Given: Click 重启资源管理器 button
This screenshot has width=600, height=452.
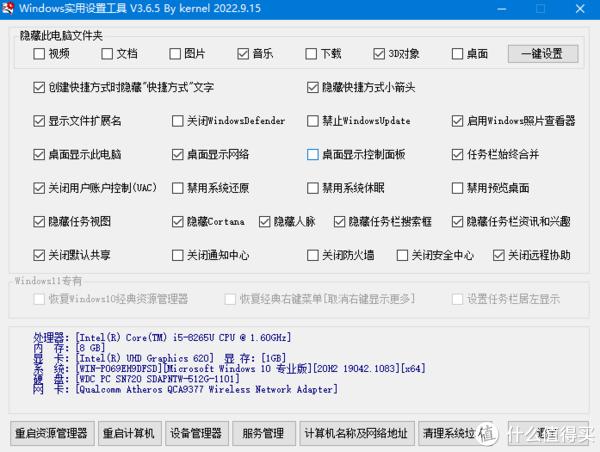Looking at the screenshot, I should point(52,434).
